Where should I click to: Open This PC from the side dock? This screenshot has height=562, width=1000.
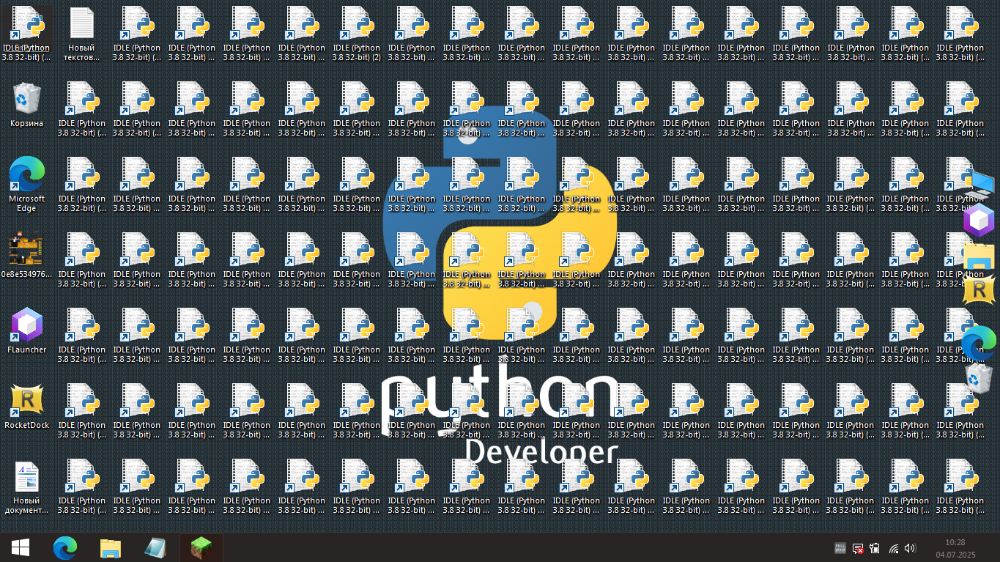980,185
